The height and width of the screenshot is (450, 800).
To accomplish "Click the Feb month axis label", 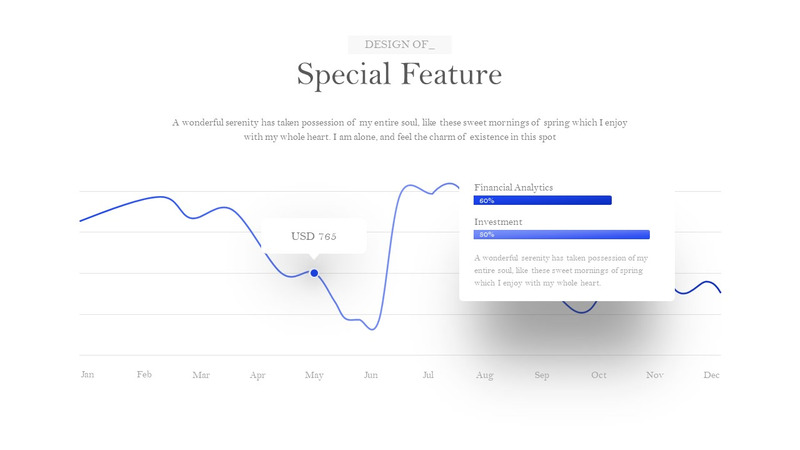I will pos(144,375).
